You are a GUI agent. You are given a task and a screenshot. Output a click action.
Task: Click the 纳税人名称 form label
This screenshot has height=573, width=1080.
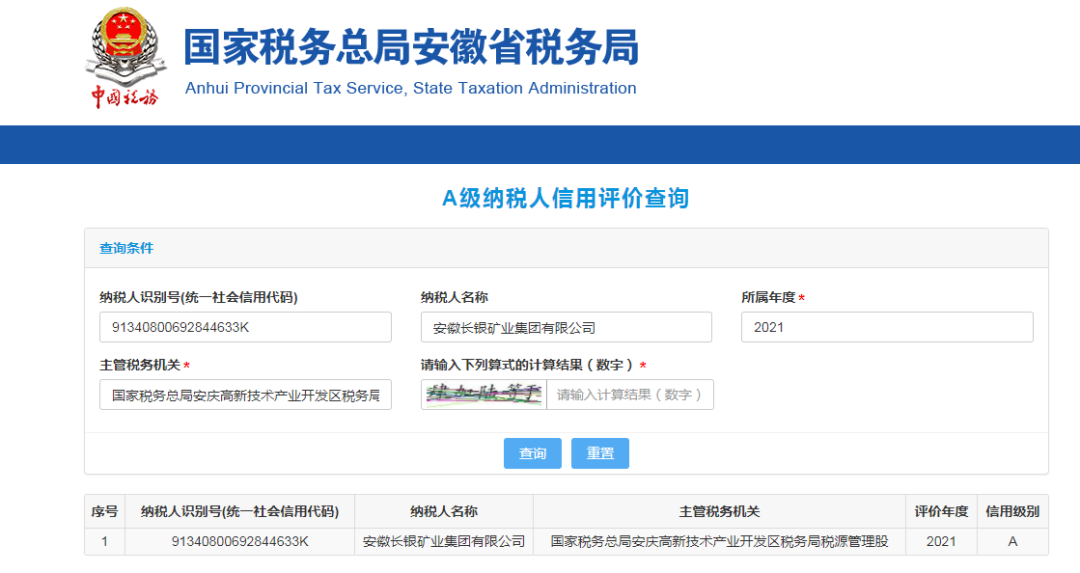tap(455, 298)
